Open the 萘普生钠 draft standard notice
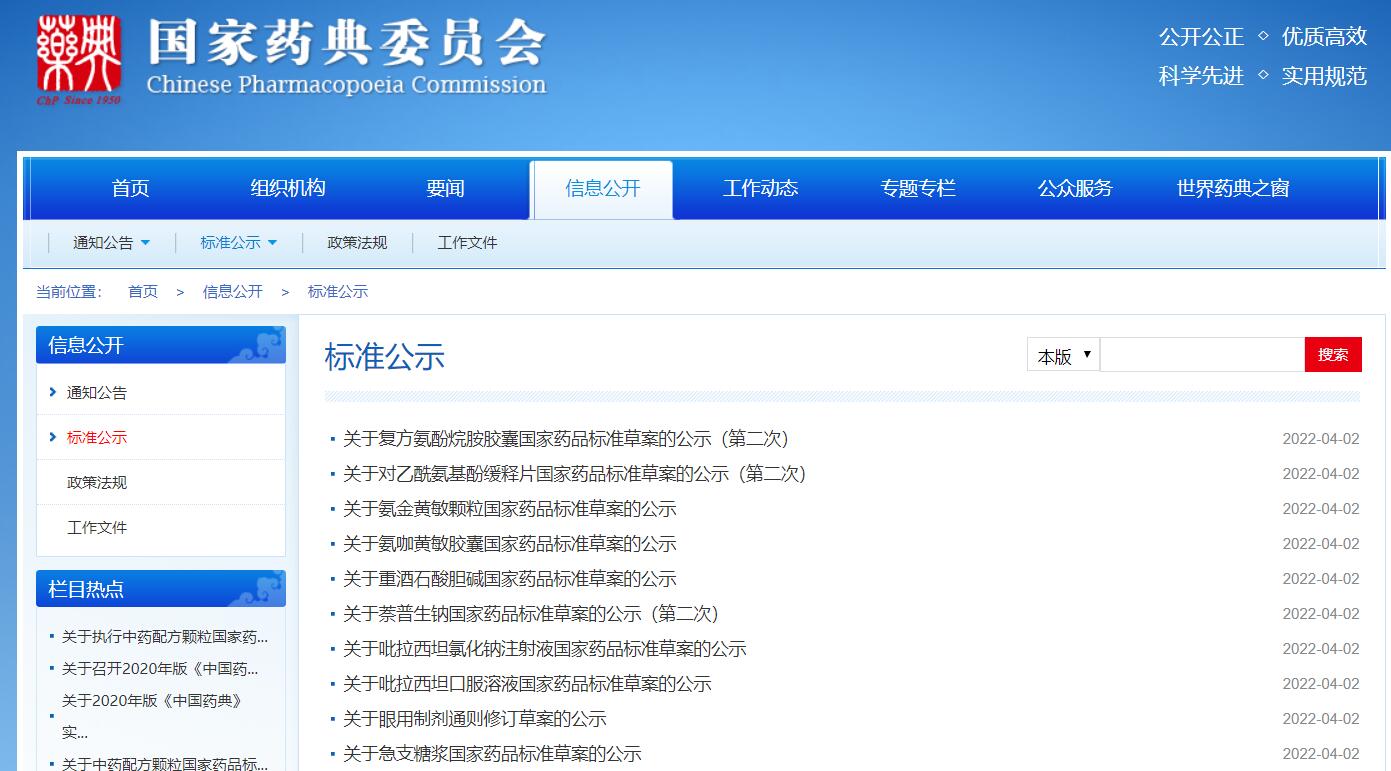 tap(531, 614)
